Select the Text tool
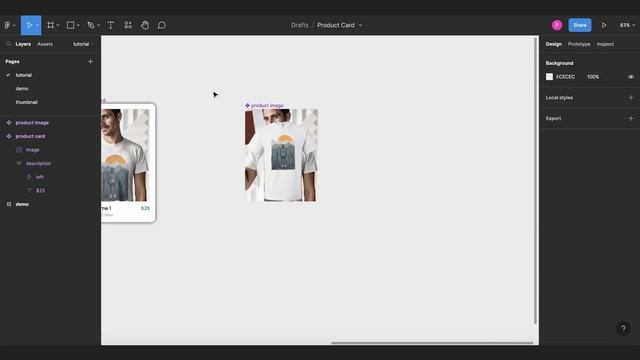Viewport: 640px width, 360px height. (111, 25)
